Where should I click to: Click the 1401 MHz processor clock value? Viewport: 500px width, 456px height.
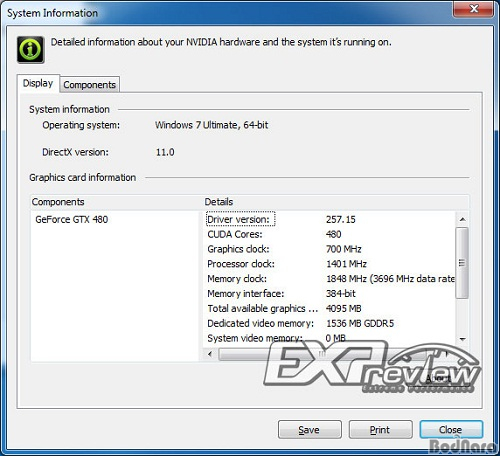tap(346, 264)
